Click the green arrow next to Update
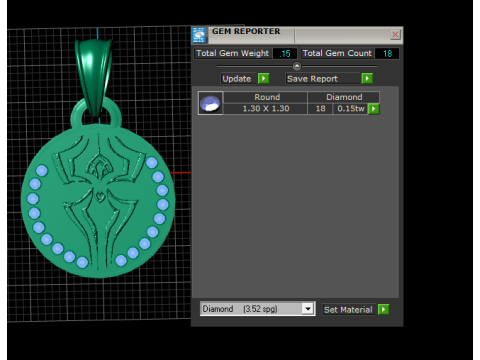 click(x=263, y=79)
